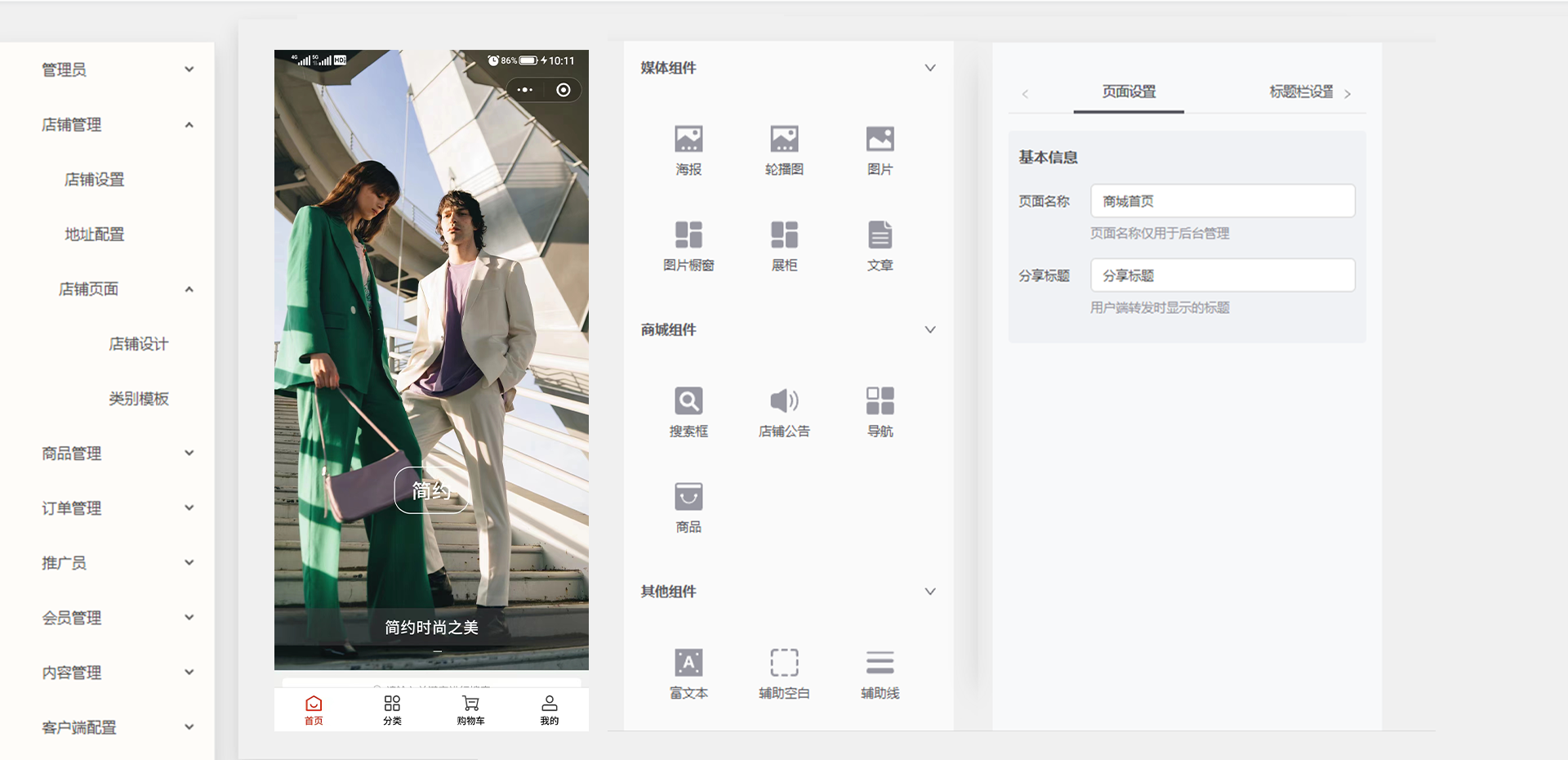The image size is (1568, 760).
Task: Add the 导航 navigation component
Action: pos(880,412)
